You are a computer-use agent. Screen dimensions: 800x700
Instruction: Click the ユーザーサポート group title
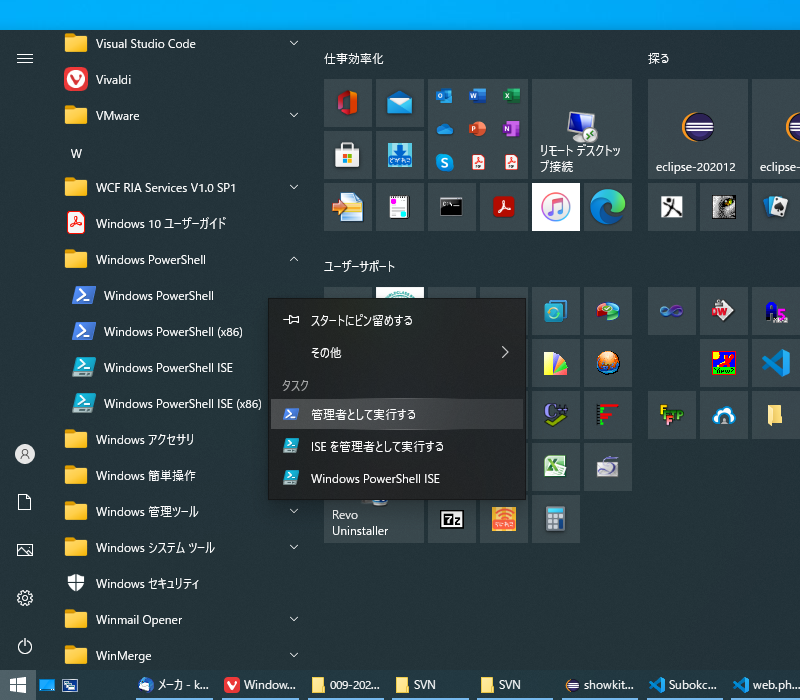pos(359,266)
